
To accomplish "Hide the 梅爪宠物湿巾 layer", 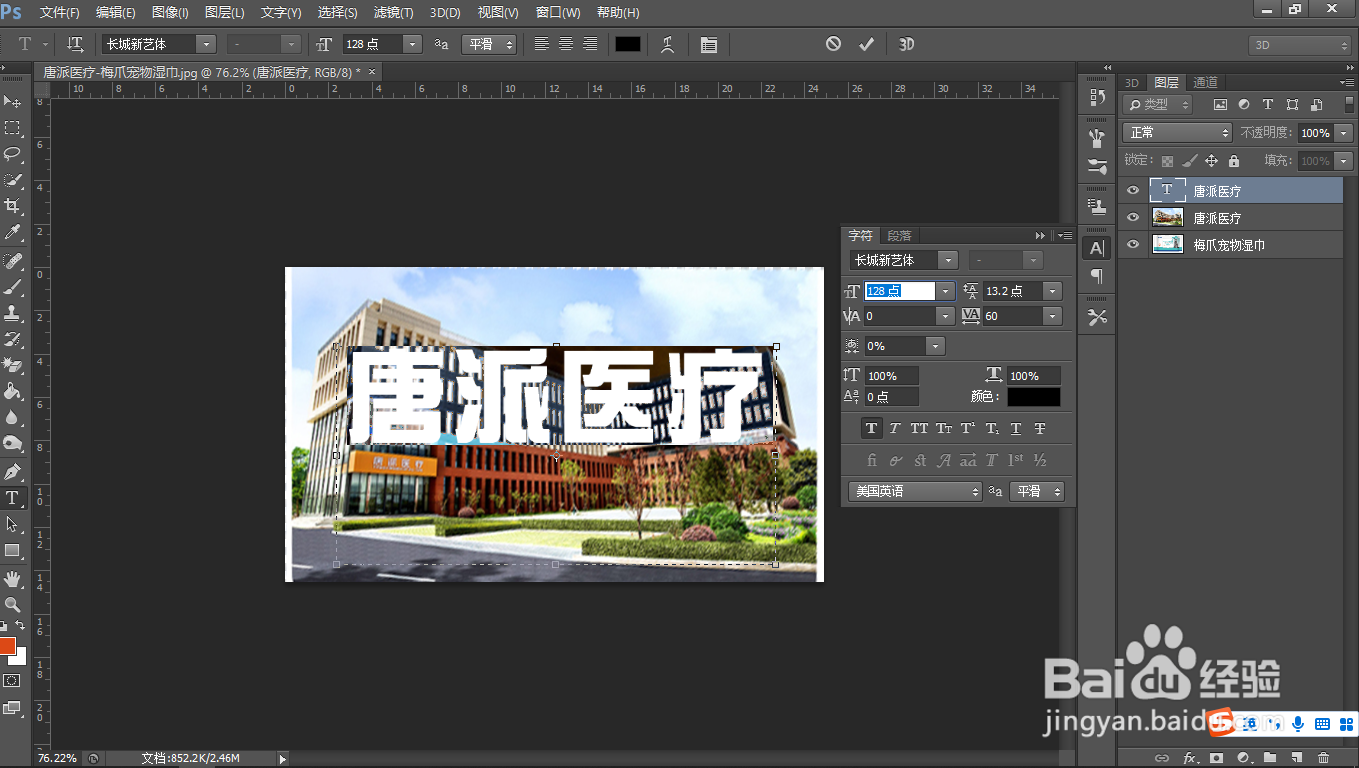I will pyautogui.click(x=1133, y=245).
